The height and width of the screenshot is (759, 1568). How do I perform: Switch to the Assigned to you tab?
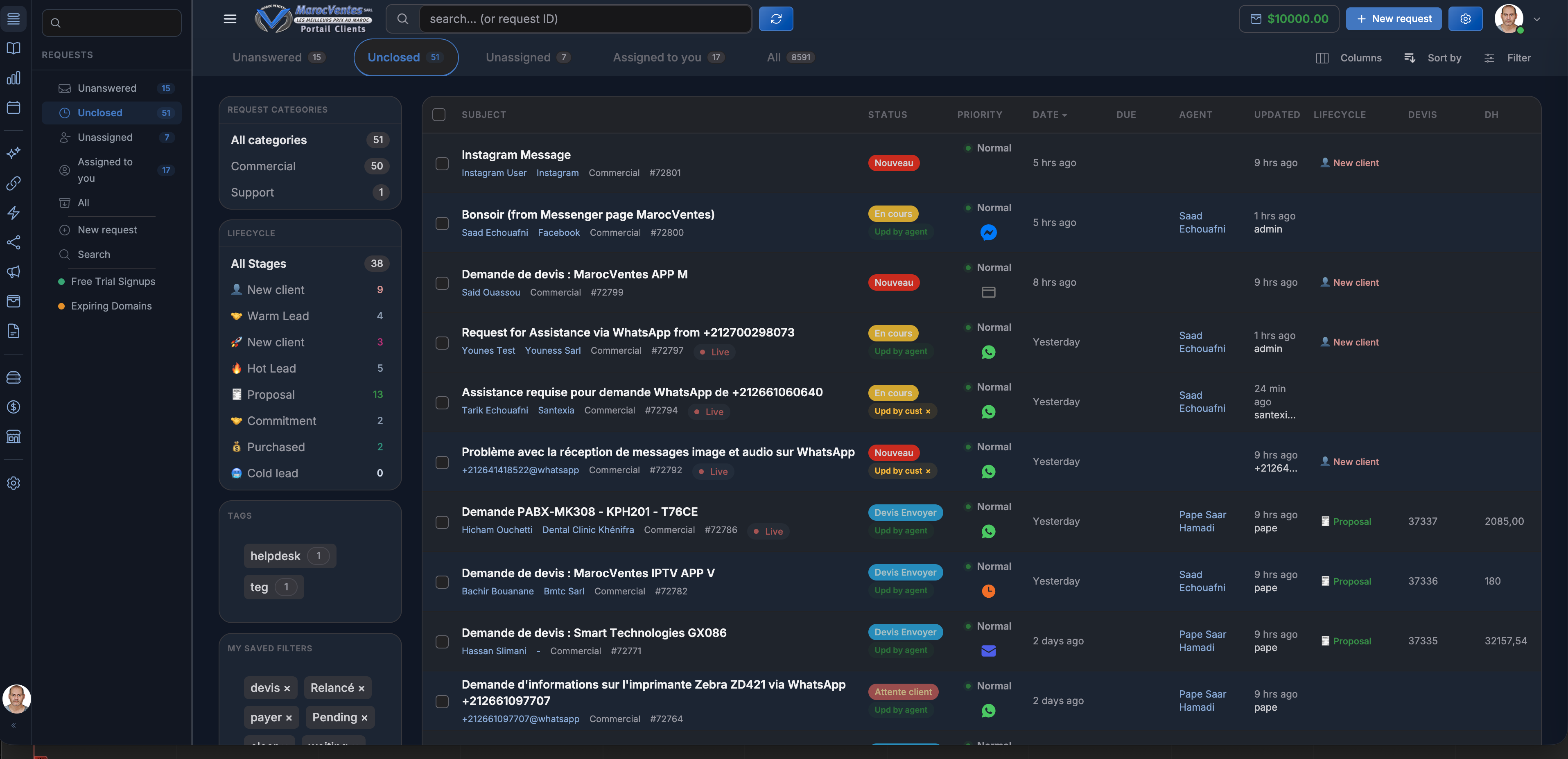click(657, 57)
